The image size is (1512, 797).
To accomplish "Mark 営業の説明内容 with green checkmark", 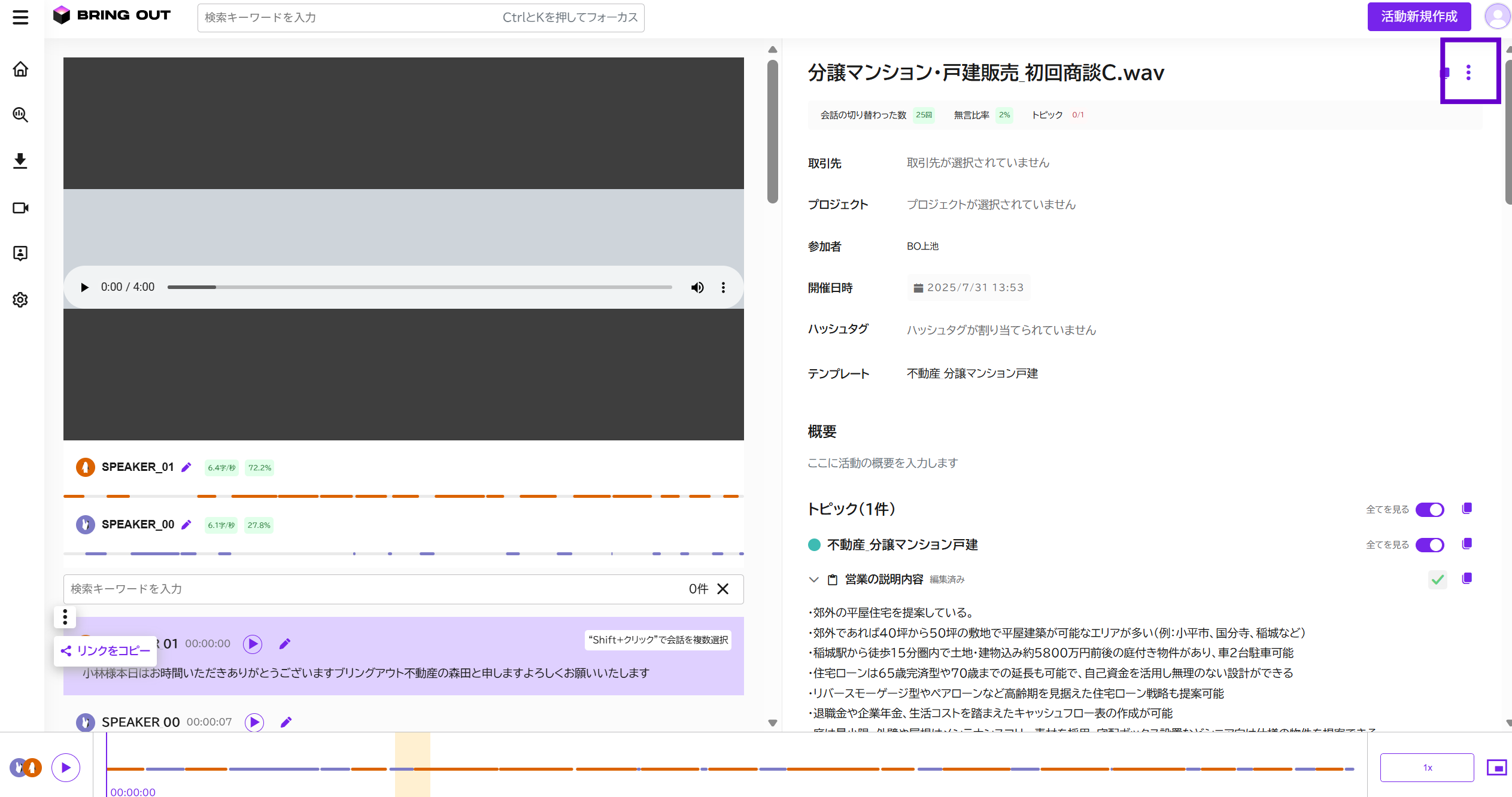I will click(1438, 579).
